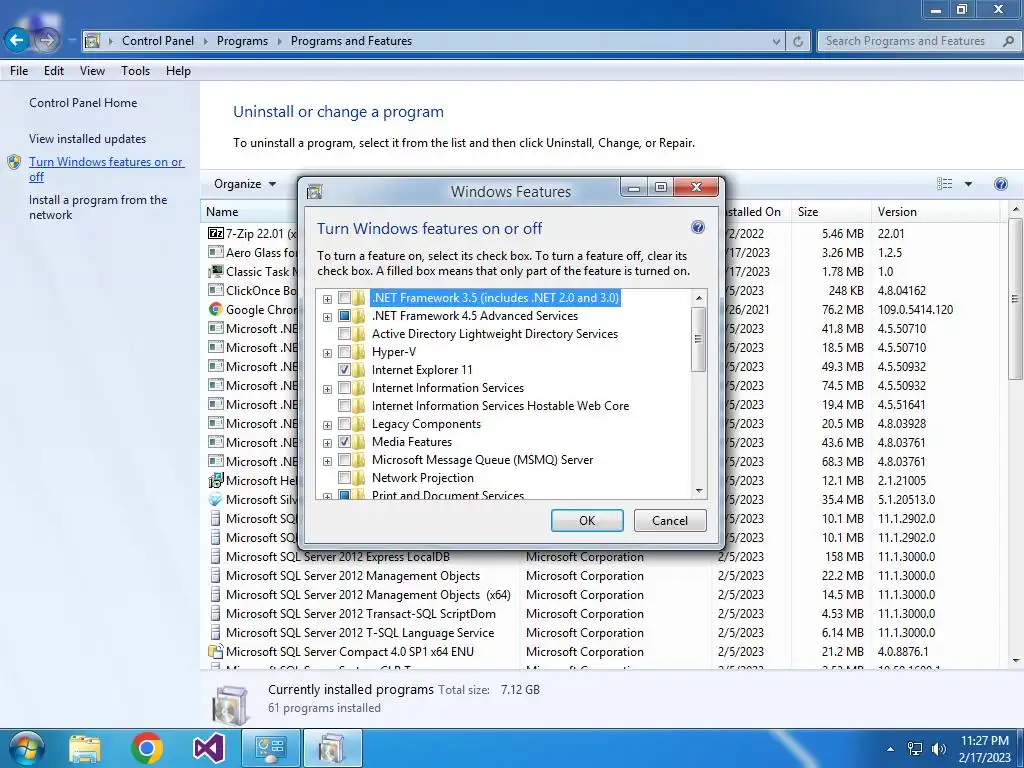Check Internet Information Services Hostable Web Core
1024x768 pixels.
point(344,406)
